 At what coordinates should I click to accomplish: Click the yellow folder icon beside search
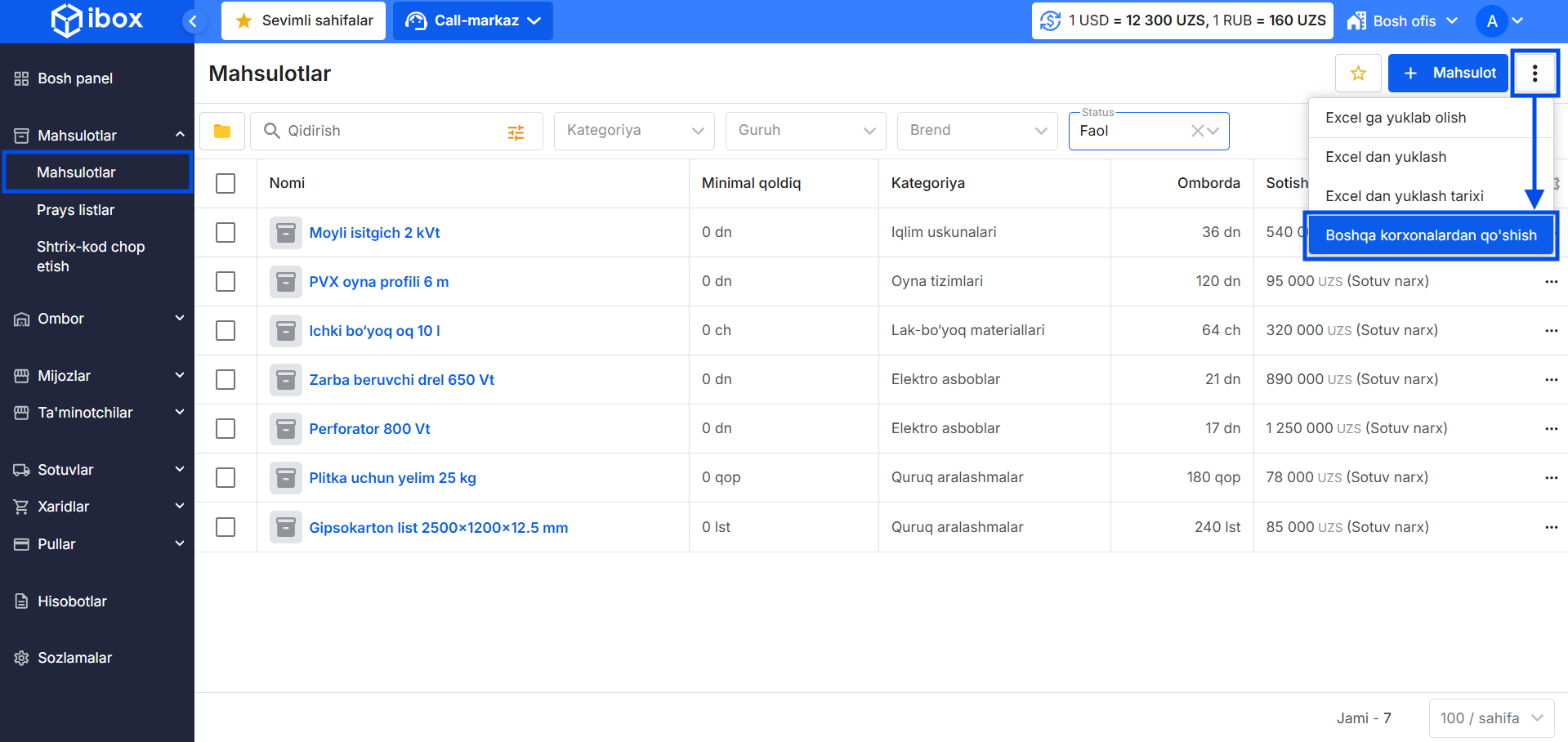click(221, 131)
